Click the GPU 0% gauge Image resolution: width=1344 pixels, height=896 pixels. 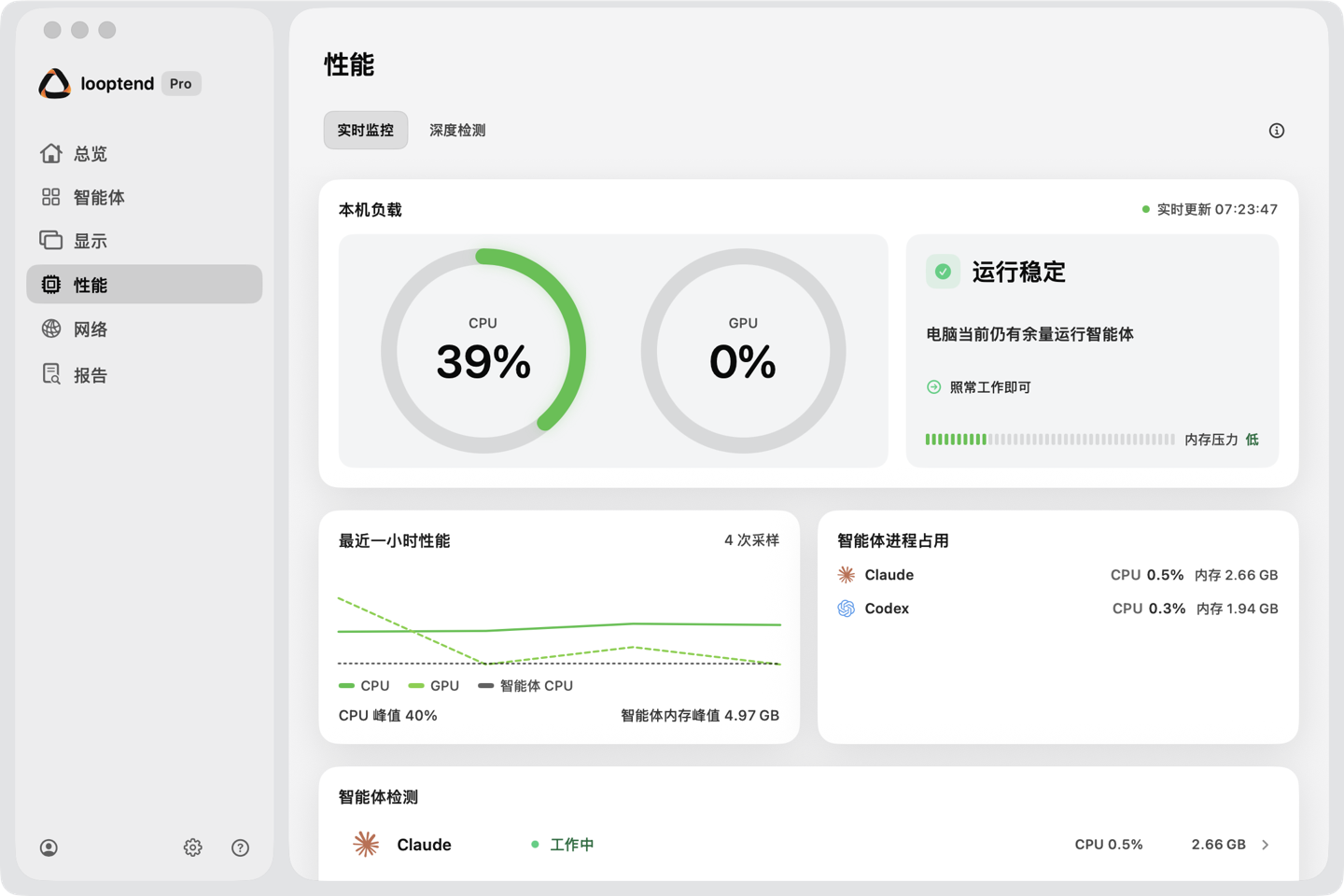tap(743, 351)
